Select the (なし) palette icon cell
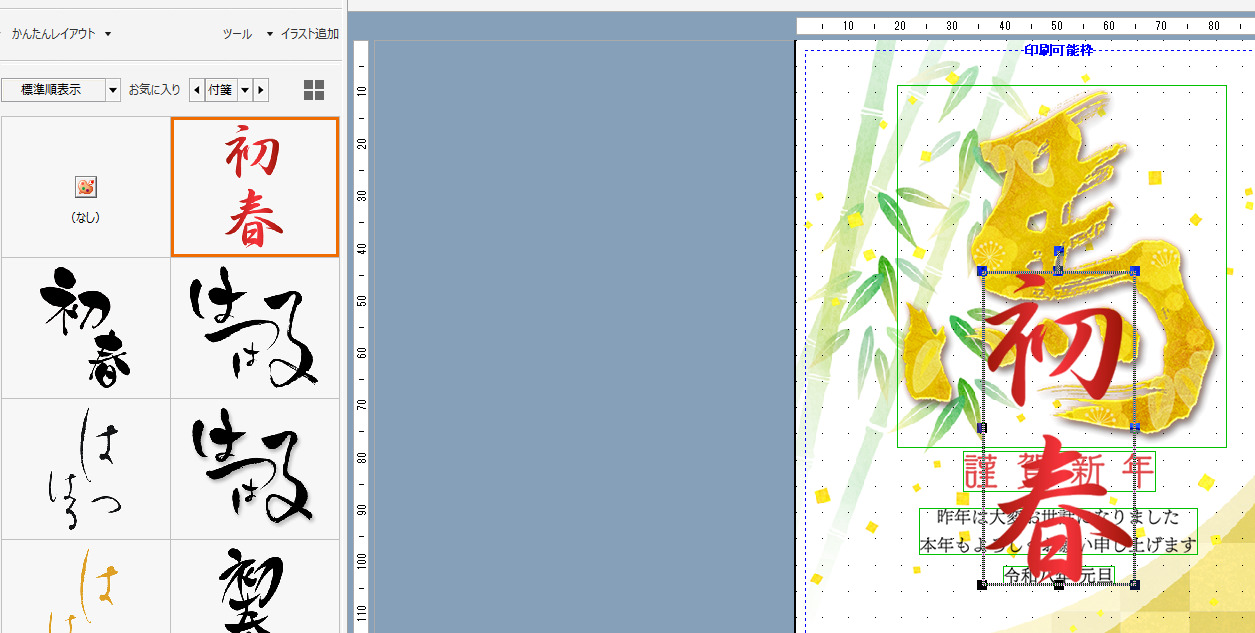The width and height of the screenshot is (1255, 633). point(86,187)
